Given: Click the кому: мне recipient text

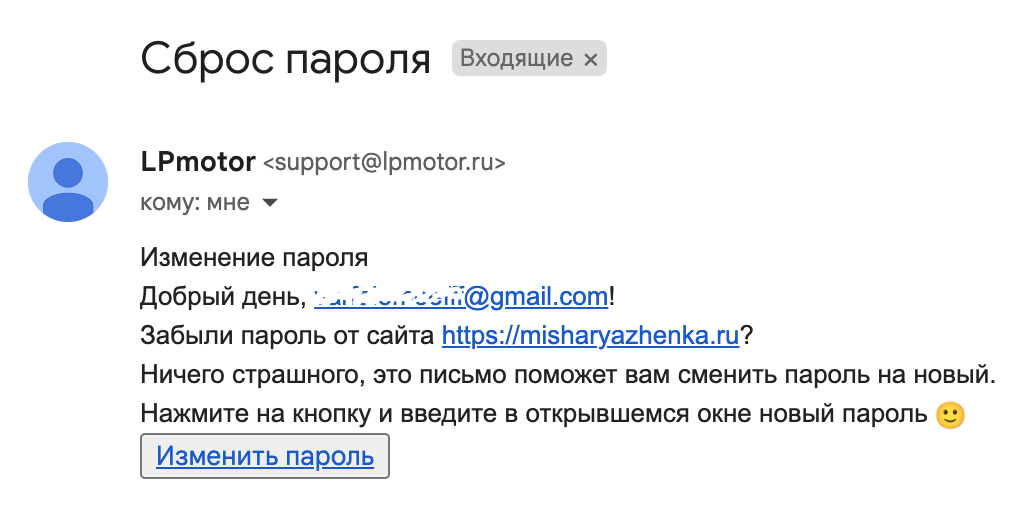Looking at the screenshot, I should [194, 202].
